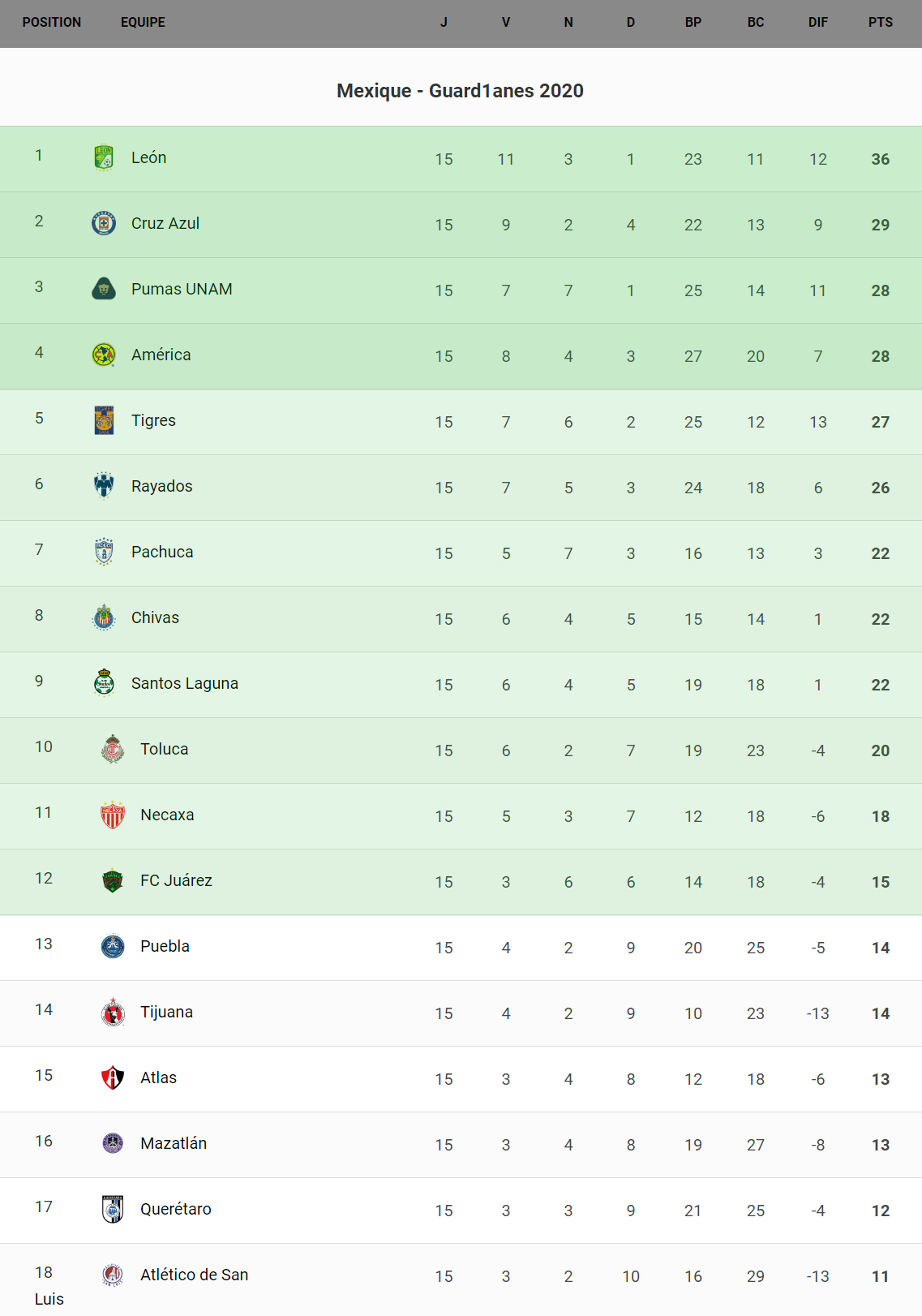Click the Tigres team crest
The image size is (922, 1316).
pyautogui.click(x=104, y=420)
